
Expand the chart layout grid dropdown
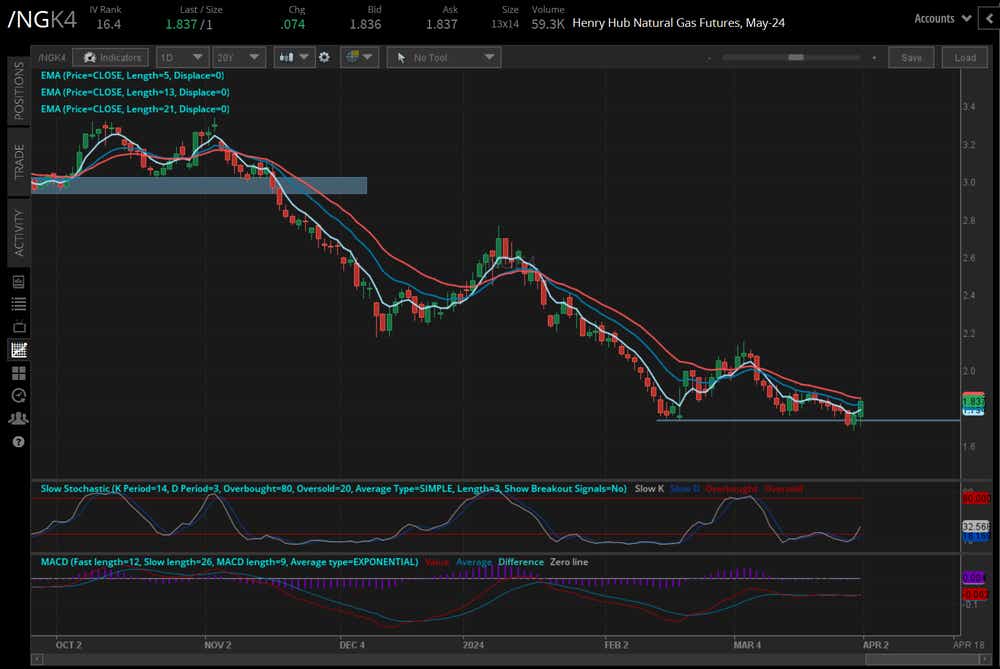359,58
